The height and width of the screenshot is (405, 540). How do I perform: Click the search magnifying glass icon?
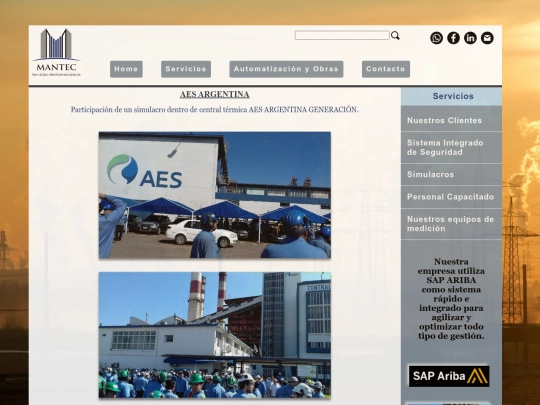click(x=395, y=35)
